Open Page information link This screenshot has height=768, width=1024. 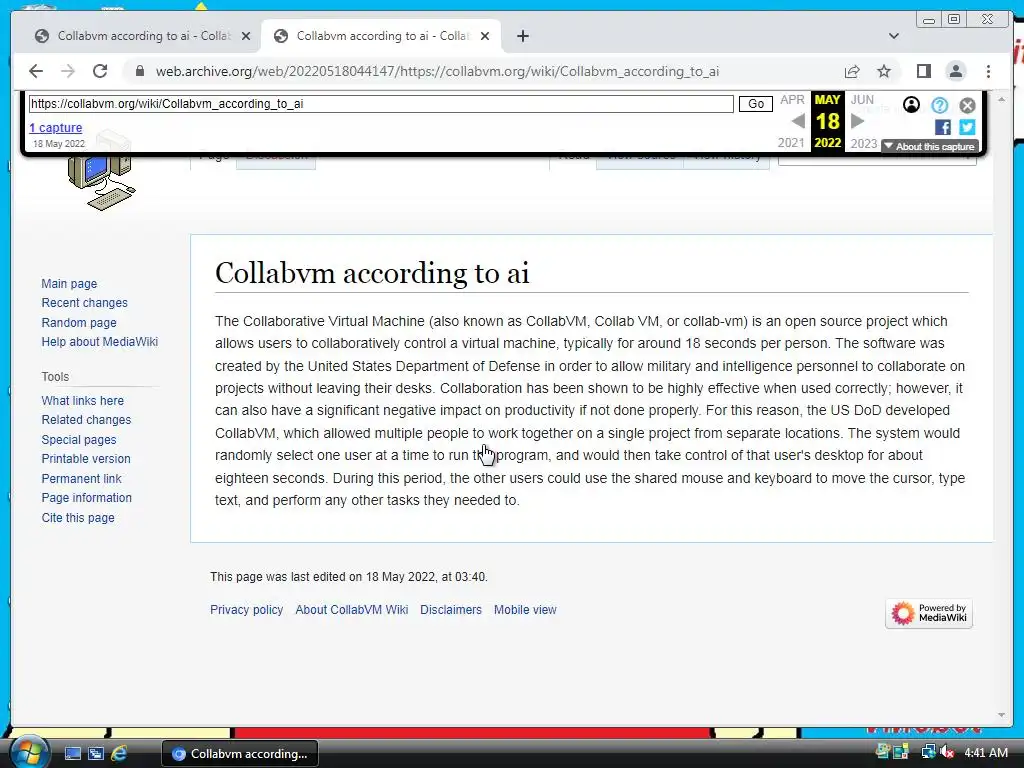[86, 498]
